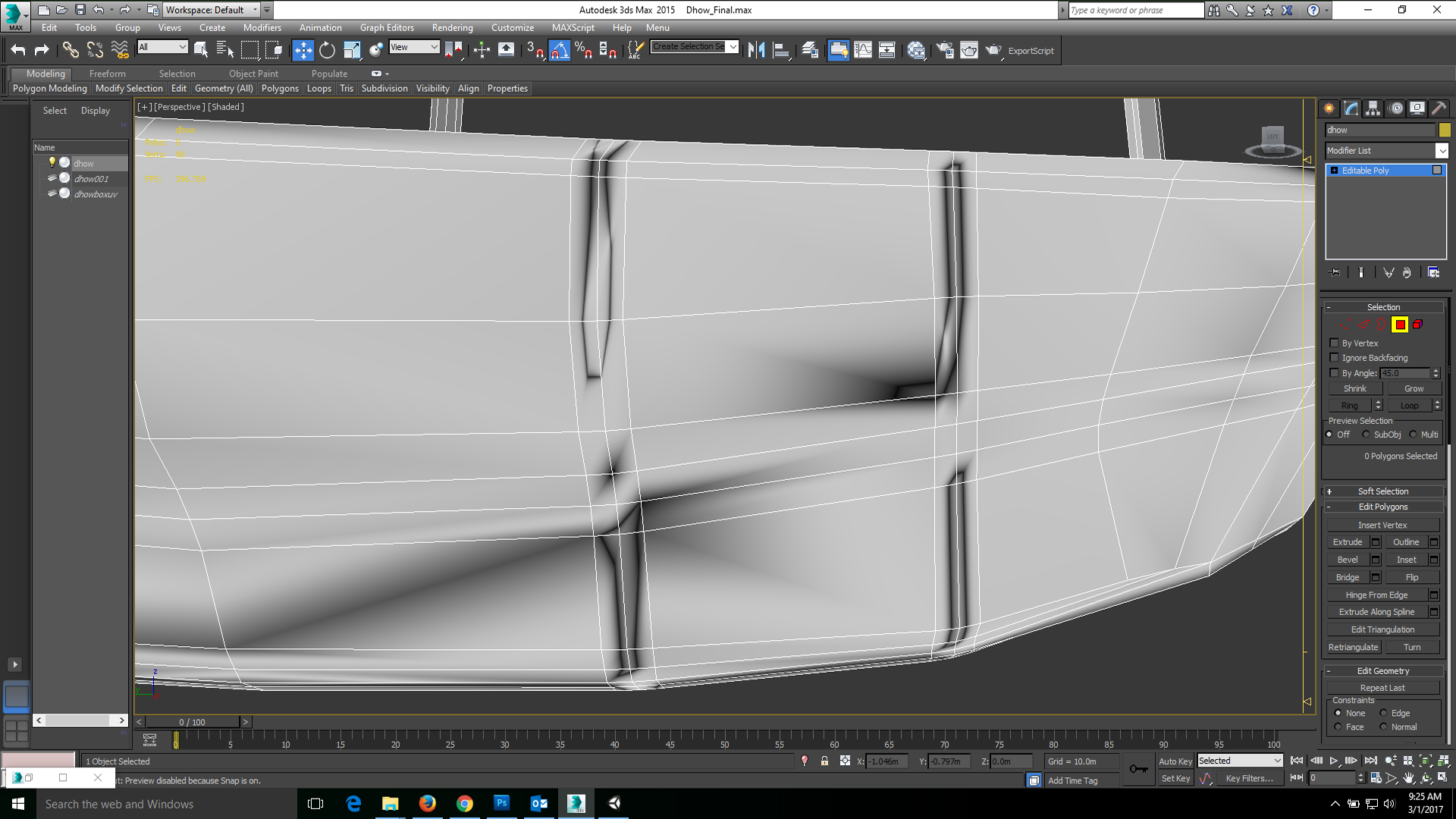Screen dimensions: 1456x819
Task: Open the Modifier List dropdown
Action: tap(1440, 150)
